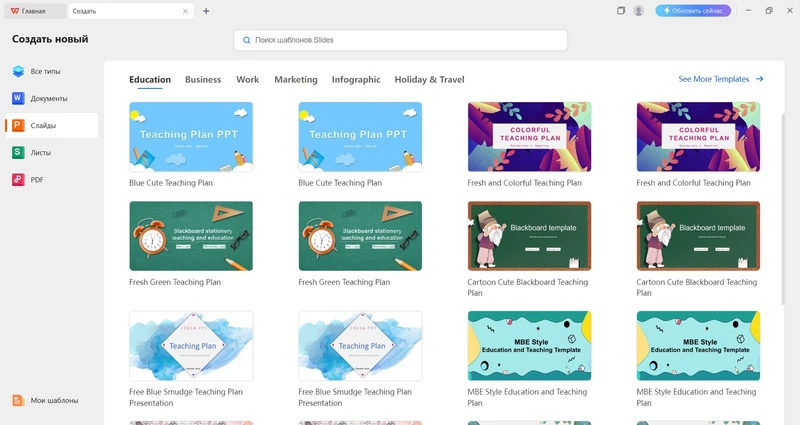Focus the Slides template search field
Image resolution: width=800 pixels, height=425 pixels.
[401, 40]
